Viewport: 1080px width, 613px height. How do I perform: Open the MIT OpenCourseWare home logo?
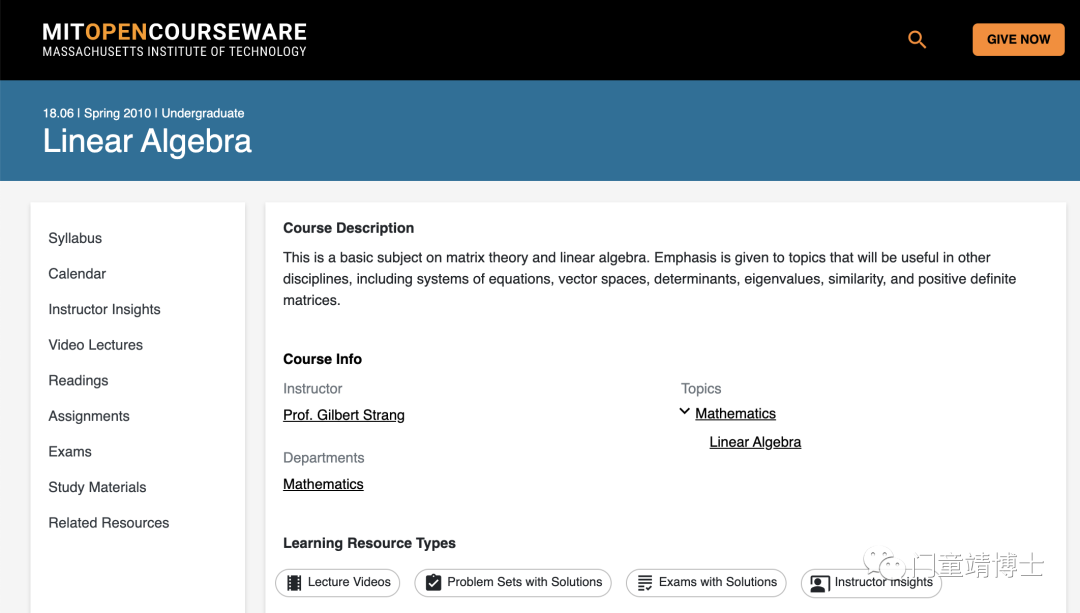coord(174,40)
